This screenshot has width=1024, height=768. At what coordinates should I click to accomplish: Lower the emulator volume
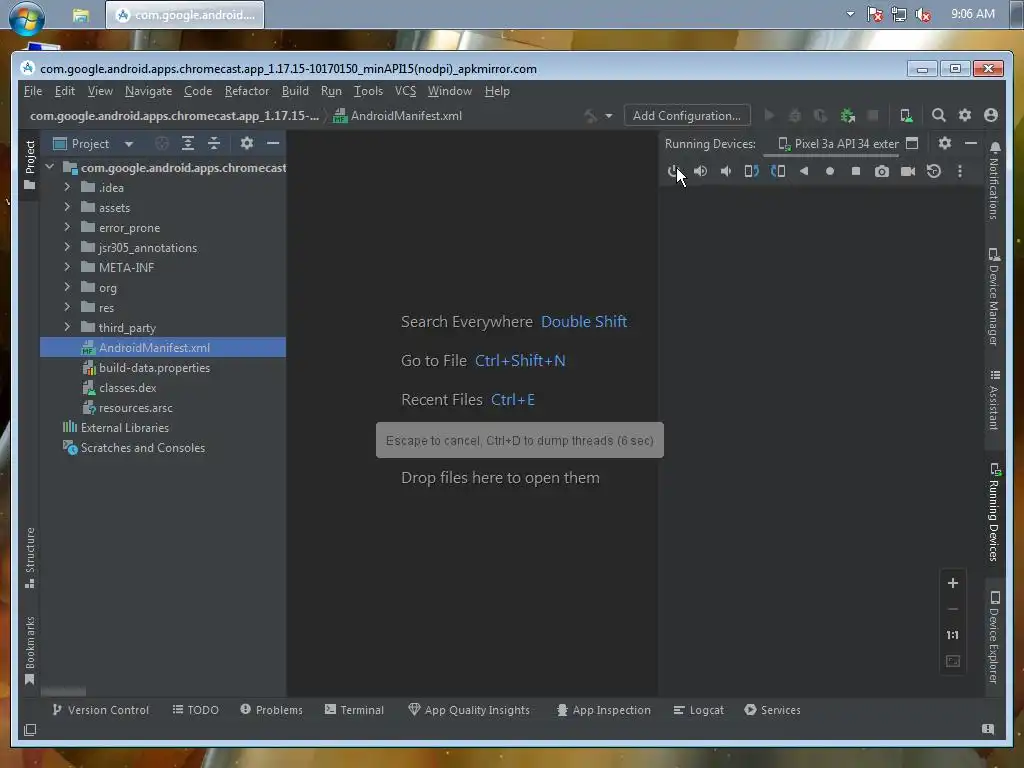click(726, 171)
